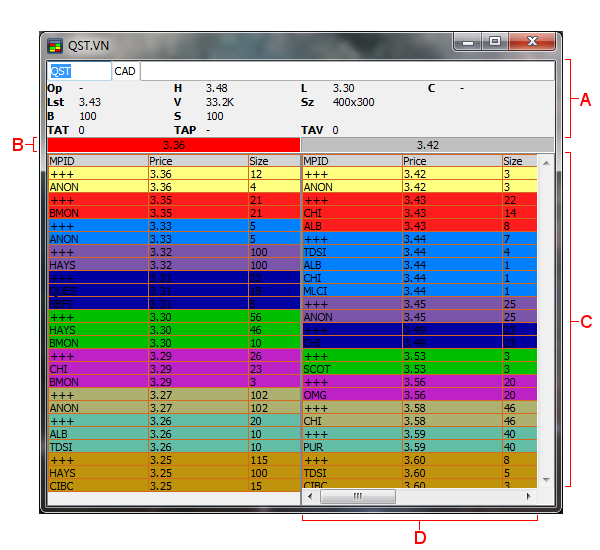
Task: Minimize the QST.VN window
Action: [467, 42]
